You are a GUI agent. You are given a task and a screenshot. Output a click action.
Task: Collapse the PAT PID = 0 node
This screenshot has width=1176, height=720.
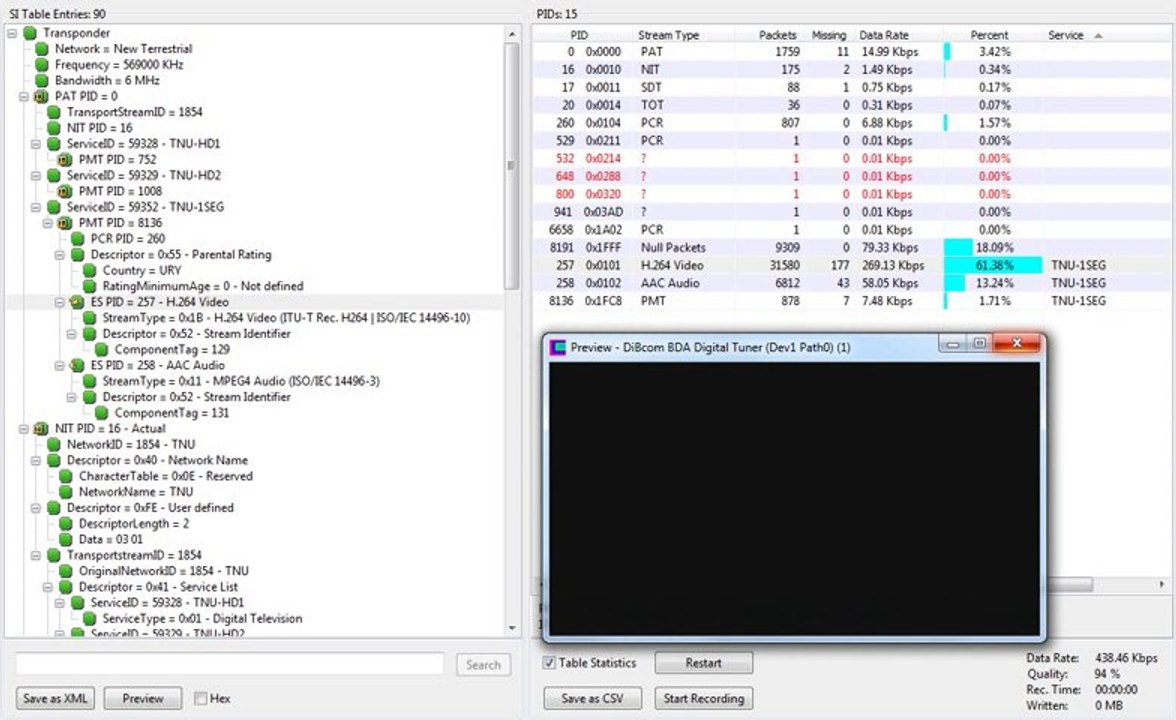[24, 96]
